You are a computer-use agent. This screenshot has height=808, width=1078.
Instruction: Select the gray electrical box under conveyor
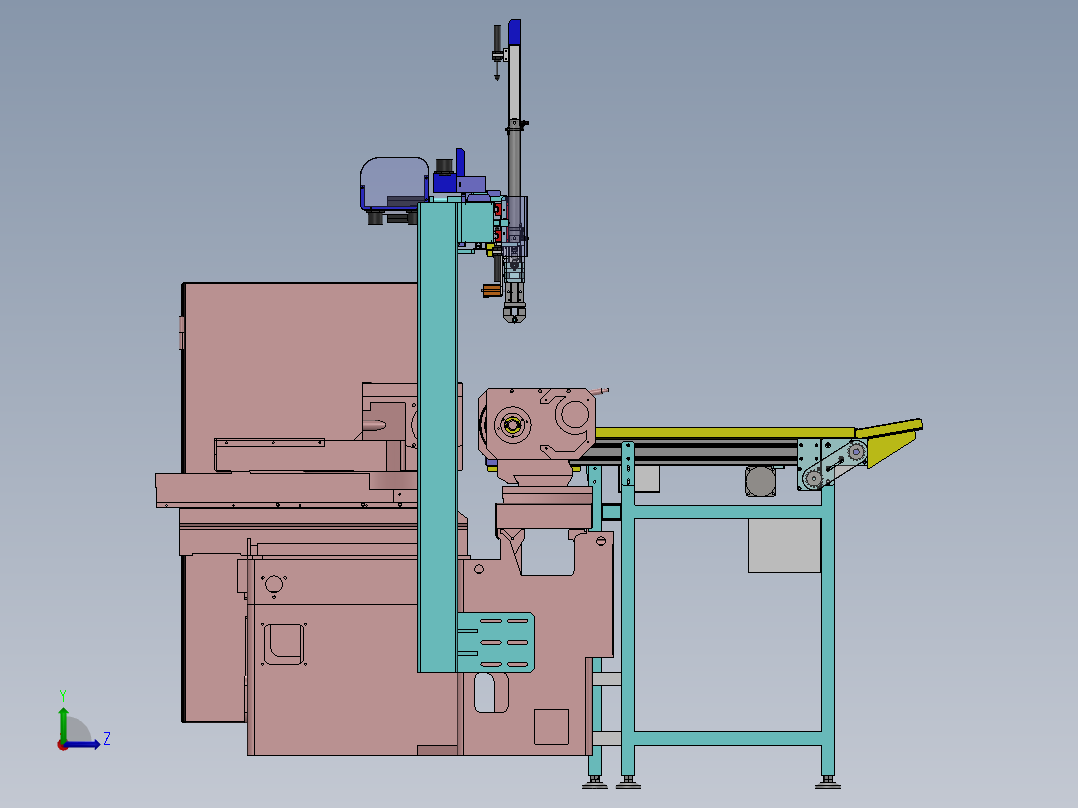point(784,545)
